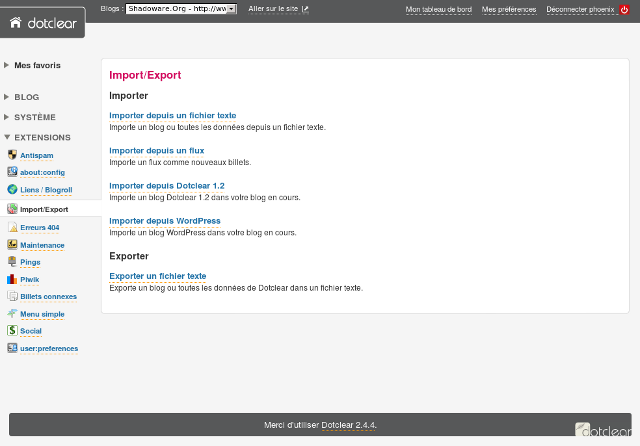Click the user:preferences icon
The height and width of the screenshot is (446, 640).
coord(12,348)
